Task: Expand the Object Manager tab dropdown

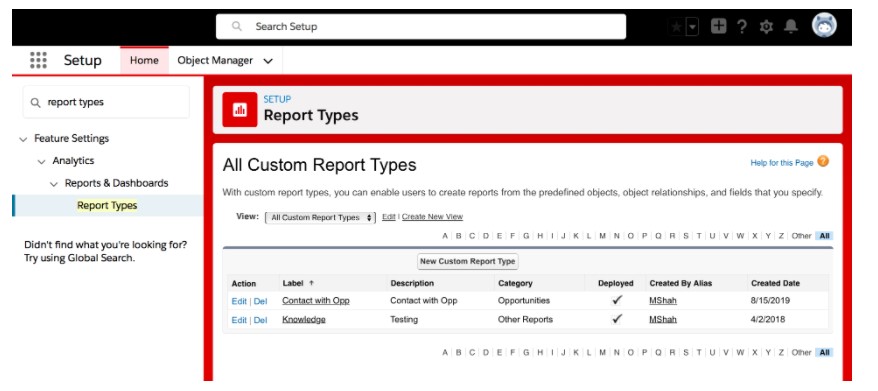Action: pos(268,60)
